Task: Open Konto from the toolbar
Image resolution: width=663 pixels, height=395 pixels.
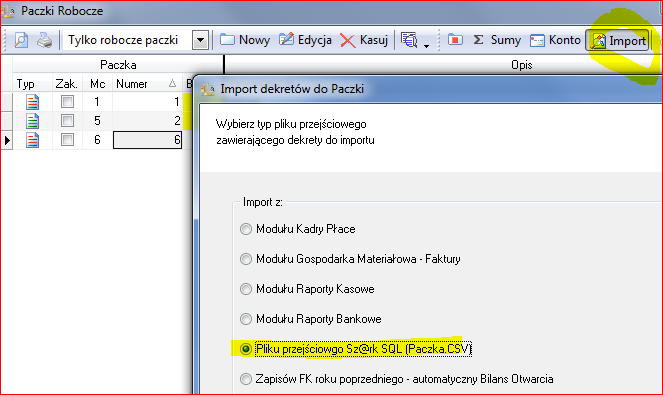Action: point(555,40)
